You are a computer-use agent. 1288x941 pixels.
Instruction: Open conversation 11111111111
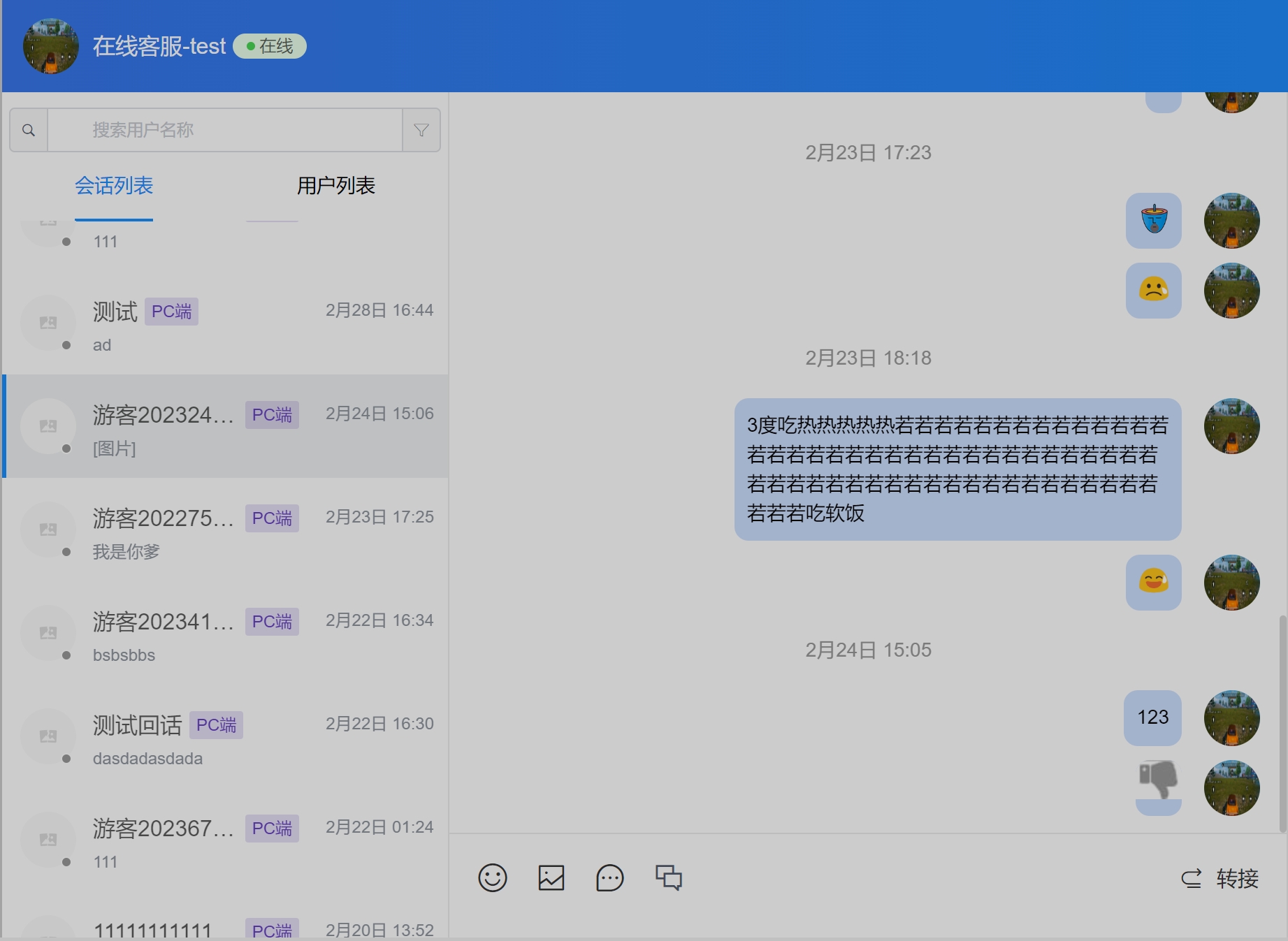tap(225, 916)
